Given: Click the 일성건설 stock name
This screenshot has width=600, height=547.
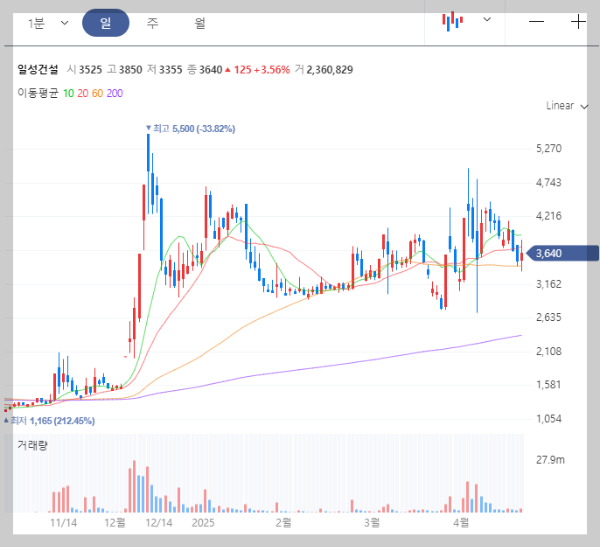Looking at the screenshot, I should (38, 70).
